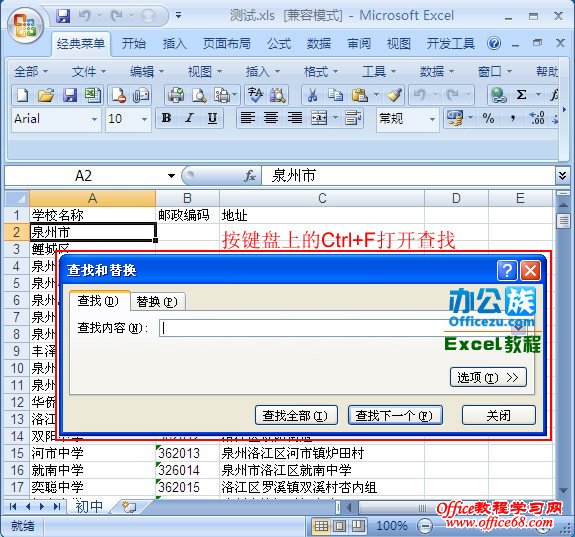The height and width of the screenshot is (537, 575).
Task: Select the 替换(P) tab in dialog
Action: [157, 302]
